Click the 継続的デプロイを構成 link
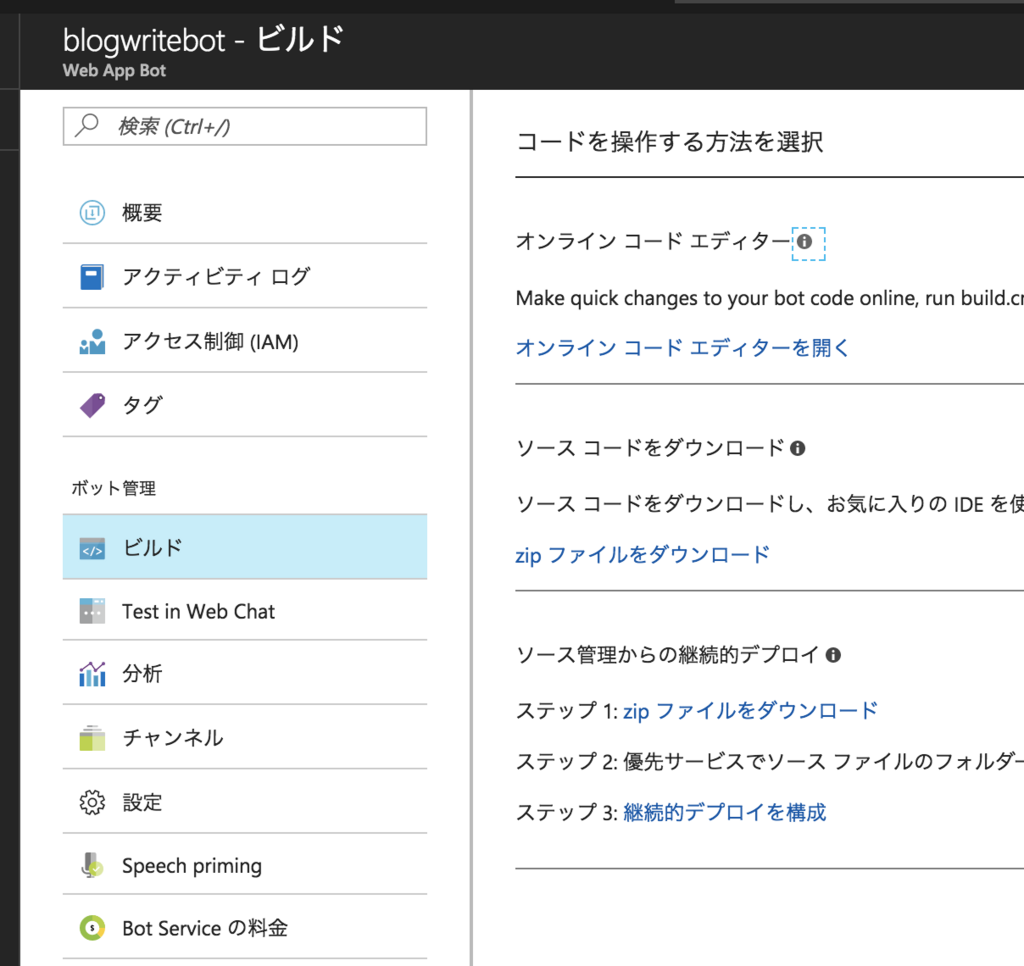1024x966 pixels. [x=725, y=812]
